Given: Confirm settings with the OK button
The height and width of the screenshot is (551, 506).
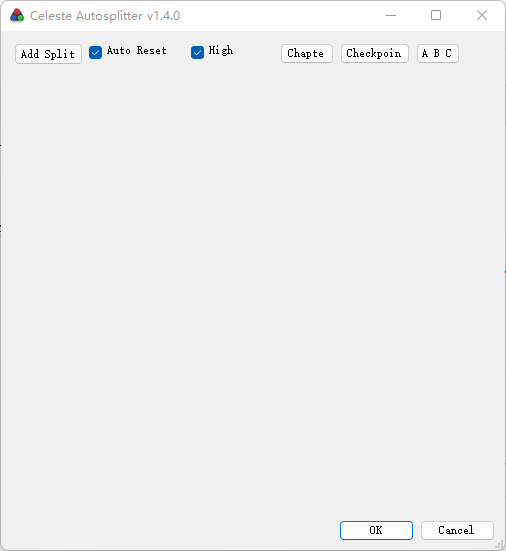Looking at the screenshot, I should [x=376, y=530].
